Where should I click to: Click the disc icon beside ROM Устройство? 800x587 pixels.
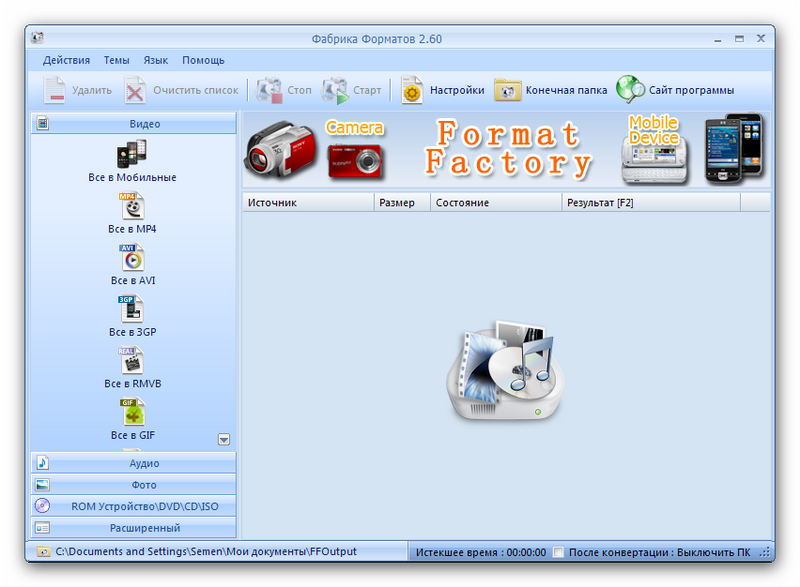click(x=42, y=505)
